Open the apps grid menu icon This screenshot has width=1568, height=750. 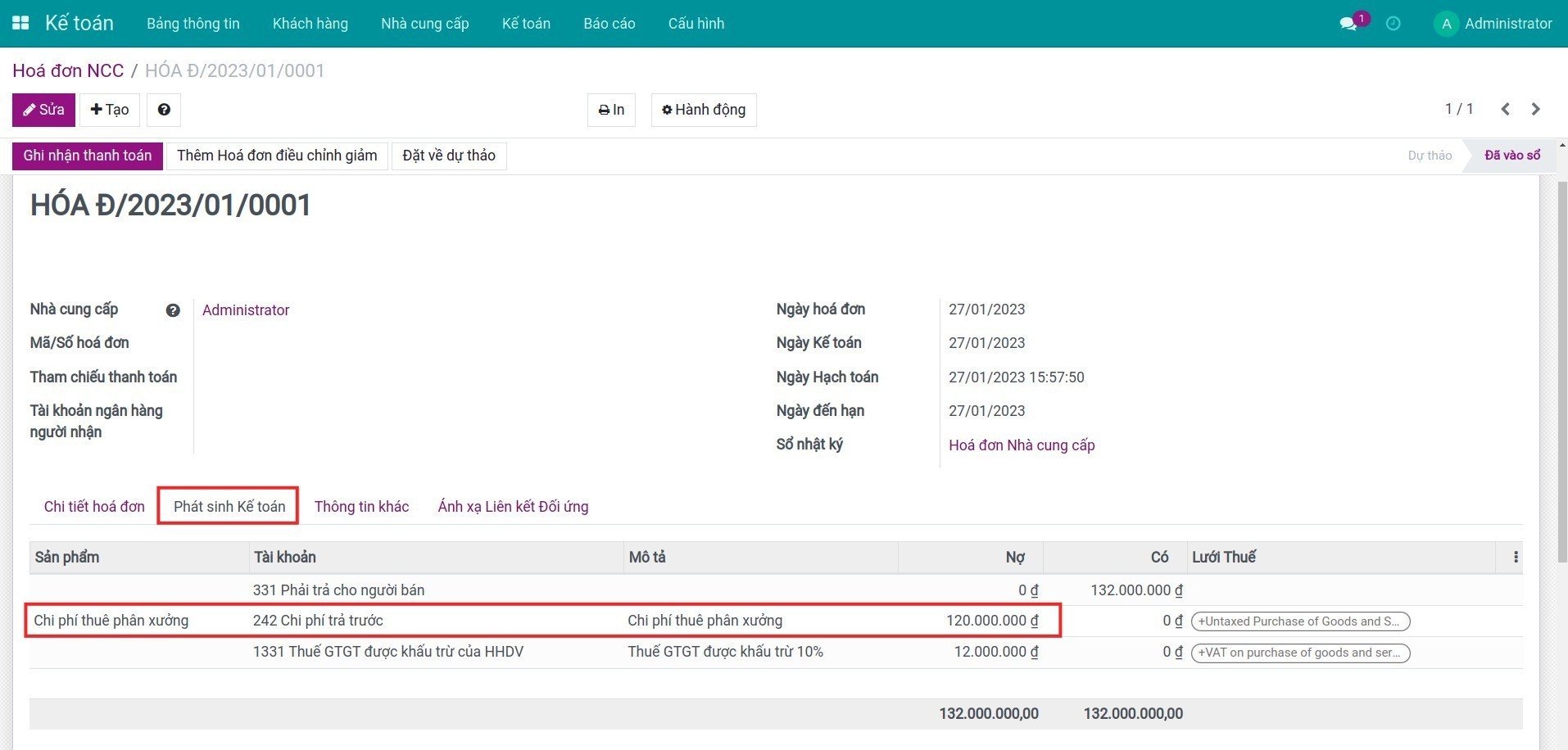(20, 23)
